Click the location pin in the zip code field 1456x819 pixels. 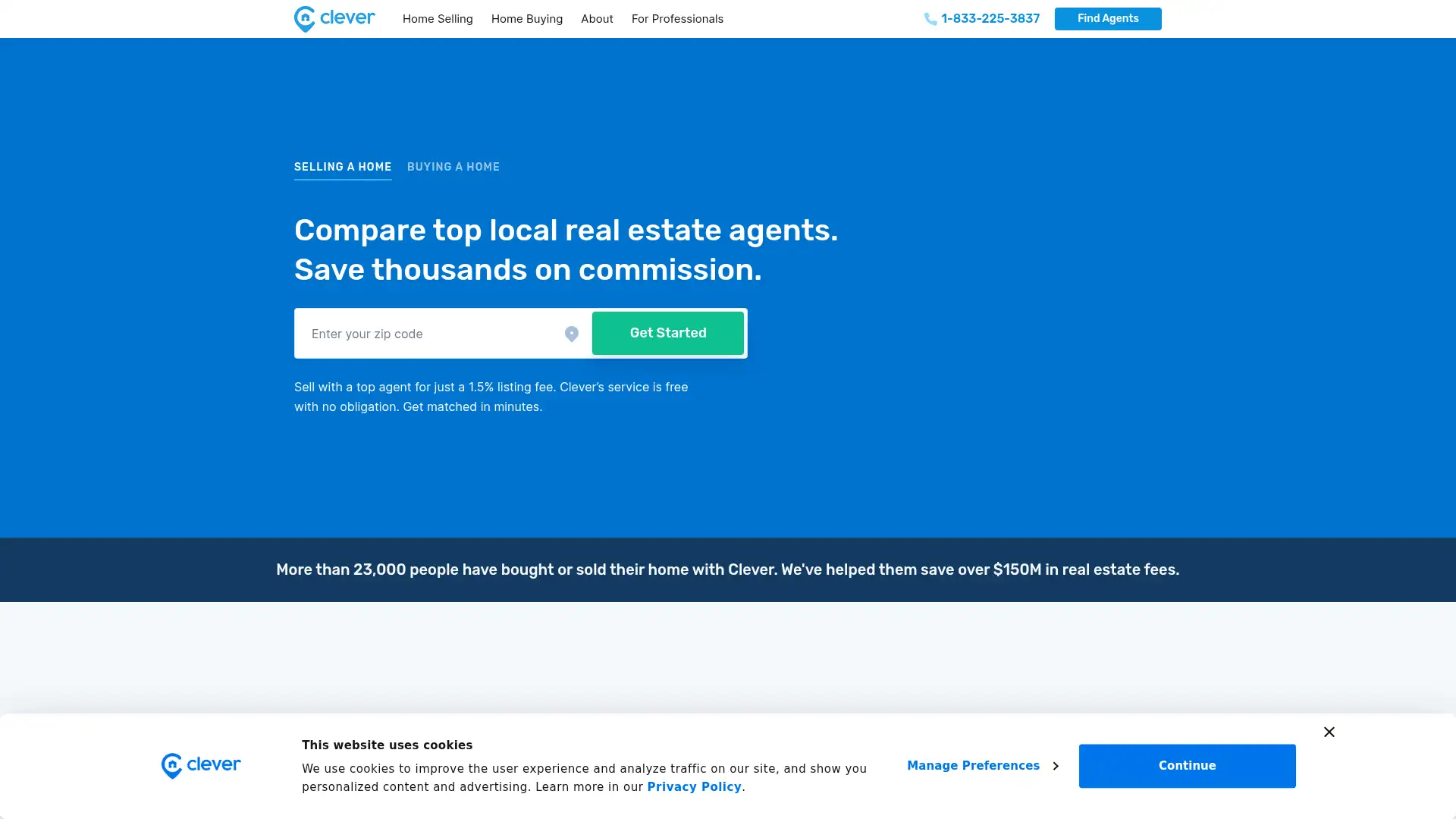[571, 334]
